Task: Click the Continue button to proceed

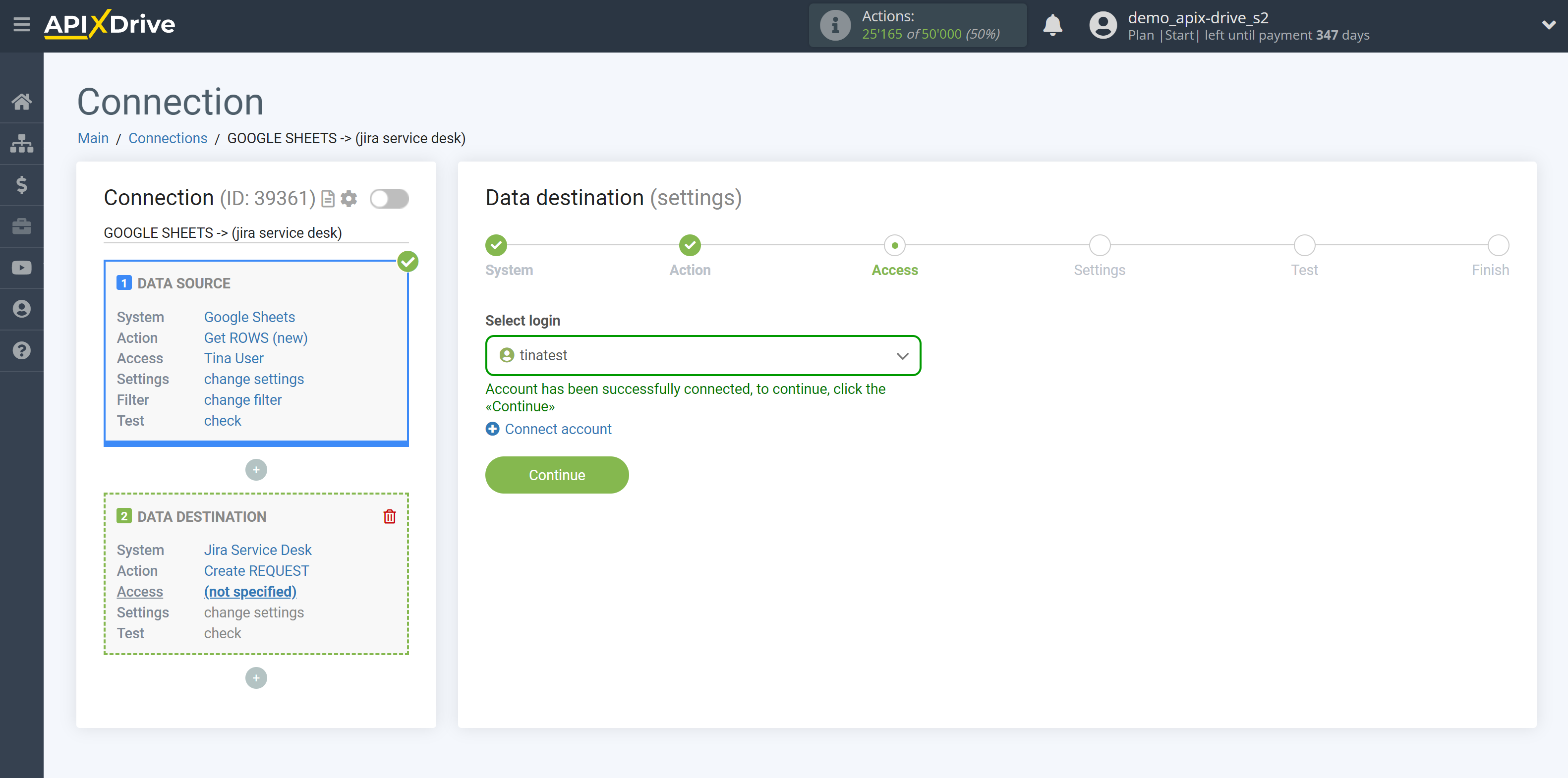Action: click(557, 475)
